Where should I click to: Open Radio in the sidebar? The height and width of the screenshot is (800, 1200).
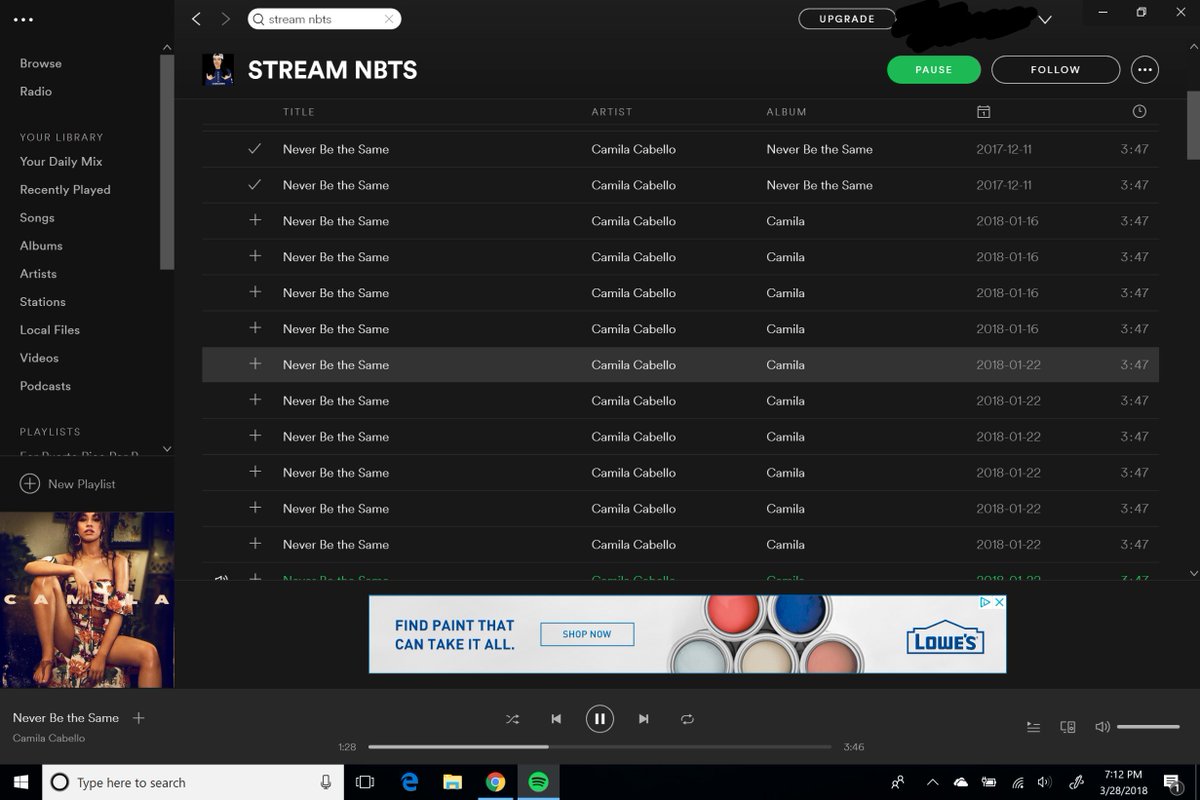tap(36, 91)
